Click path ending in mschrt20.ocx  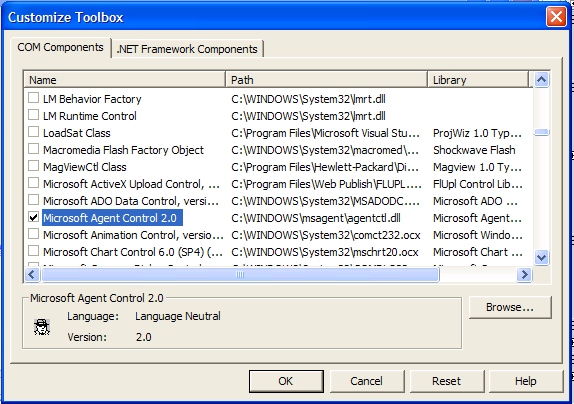pyautogui.click(x=325, y=252)
